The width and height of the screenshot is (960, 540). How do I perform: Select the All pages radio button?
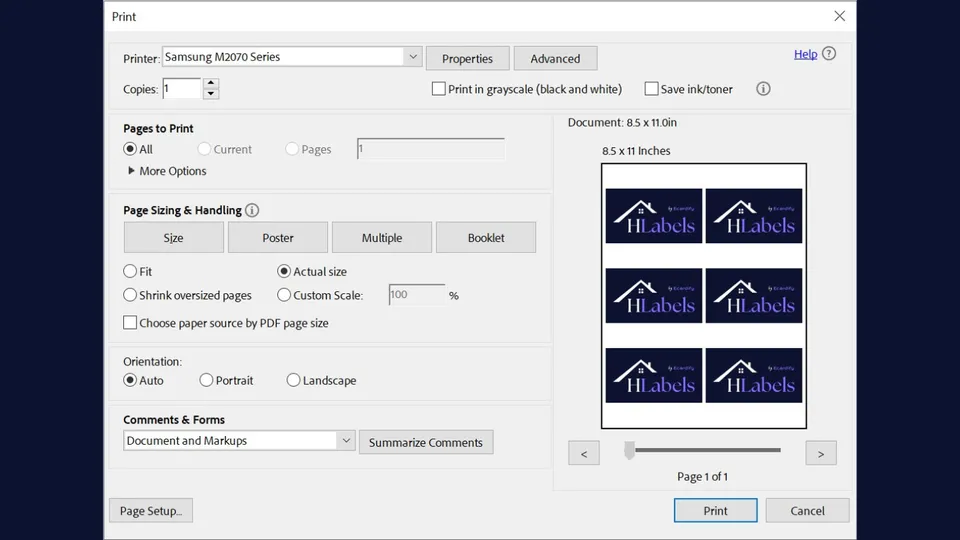coord(130,149)
